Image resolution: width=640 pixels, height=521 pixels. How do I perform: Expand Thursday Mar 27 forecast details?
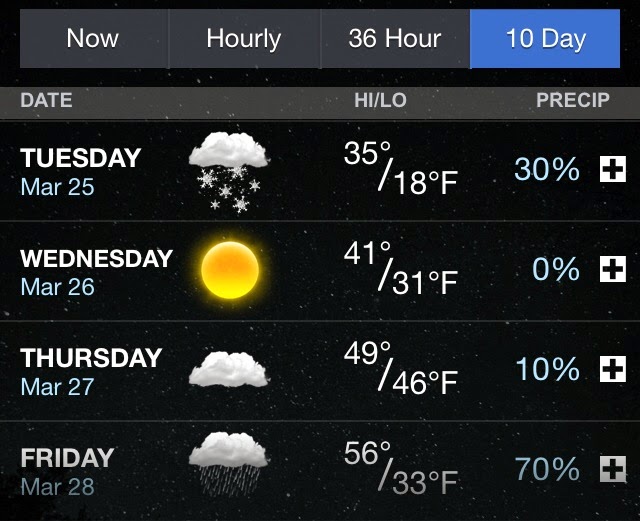[x=611, y=370]
